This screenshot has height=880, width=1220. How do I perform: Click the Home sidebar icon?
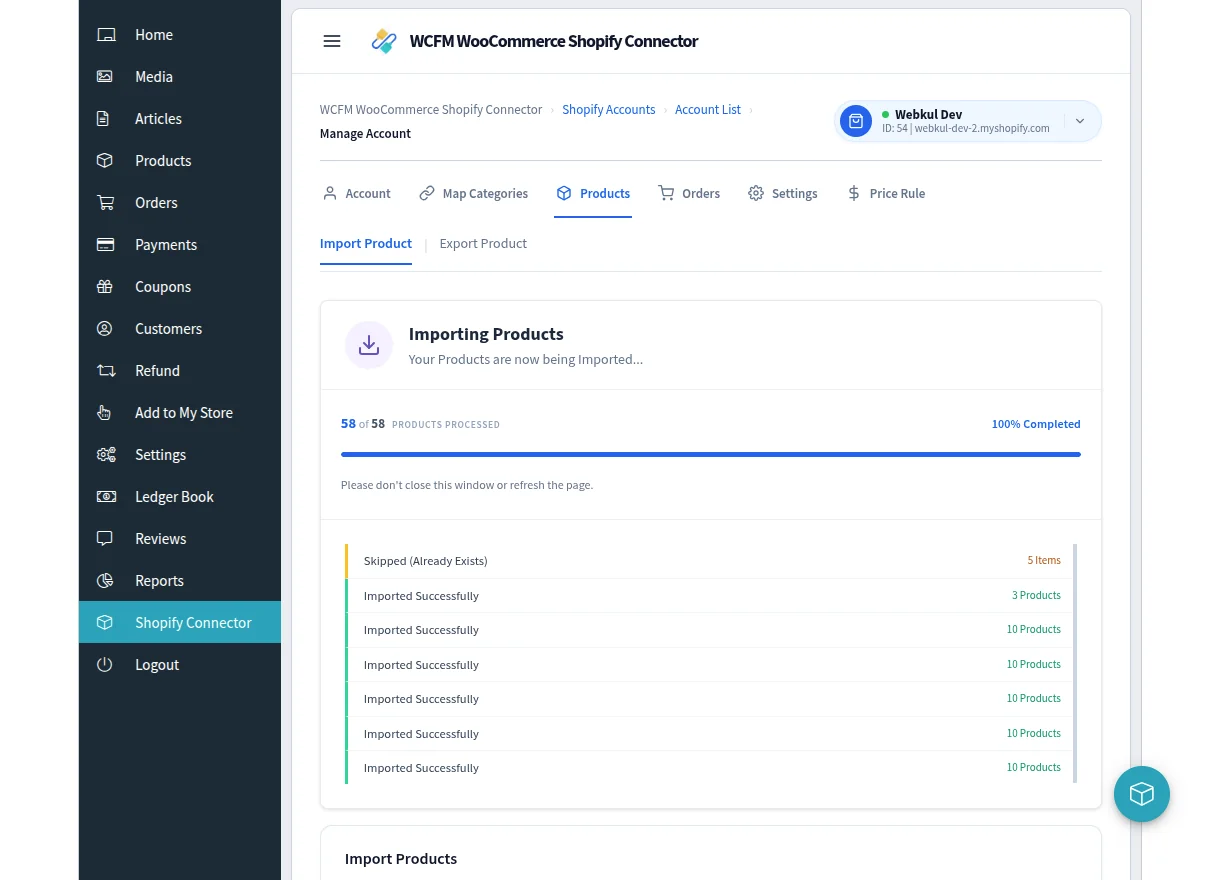105,35
